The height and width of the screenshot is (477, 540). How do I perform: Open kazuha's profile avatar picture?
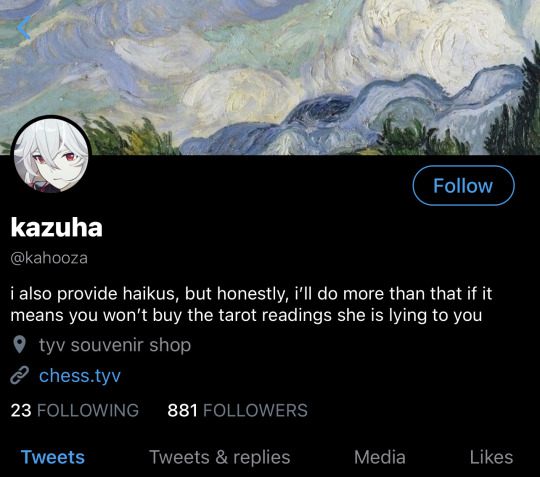[x=51, y=155]
